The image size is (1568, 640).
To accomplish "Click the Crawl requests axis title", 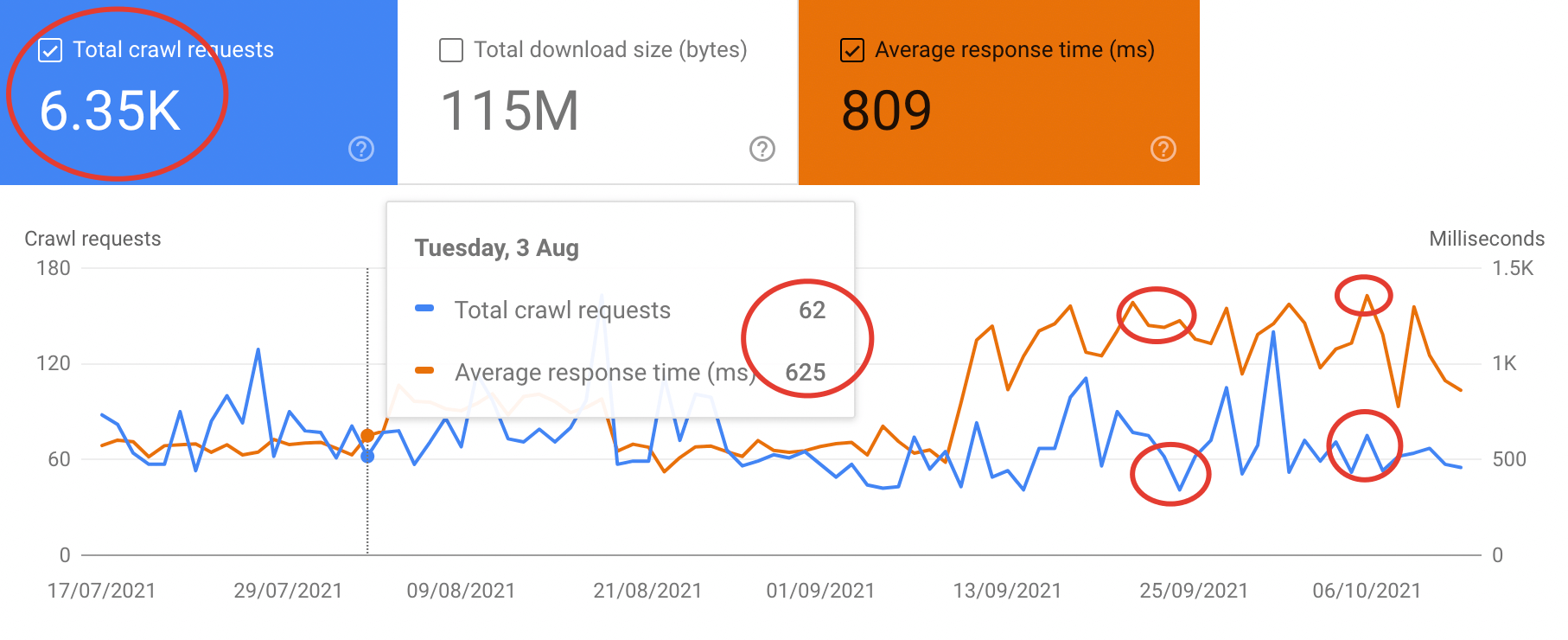I will [x=92, y=239].
